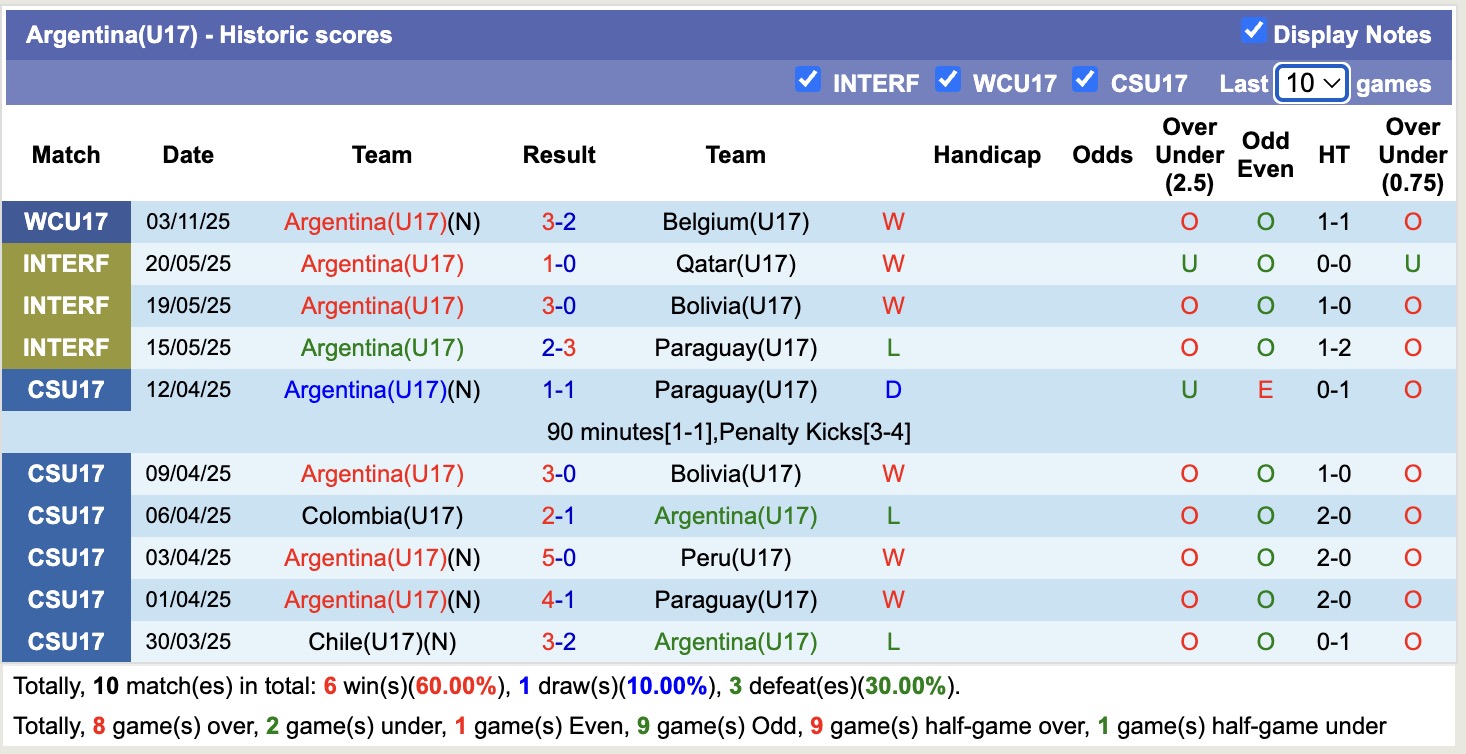Click CSU17 label on 30/03/25 row
Screen dimensions: 1466x754
point(66,642)
